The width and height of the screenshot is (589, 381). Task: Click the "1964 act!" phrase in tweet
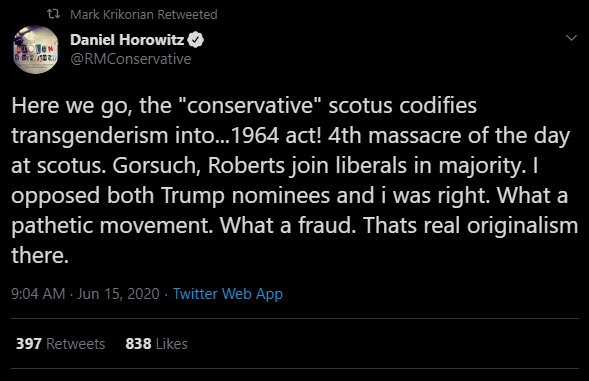pos(276,135)
